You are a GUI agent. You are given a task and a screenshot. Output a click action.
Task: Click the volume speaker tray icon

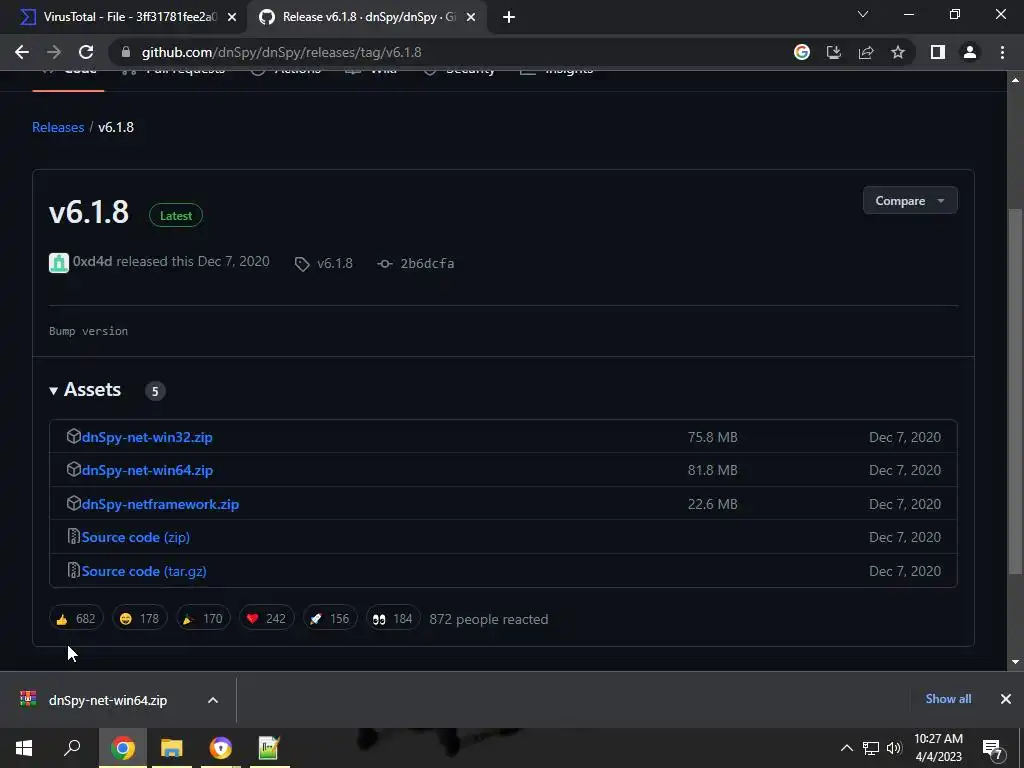coord(894,748)
